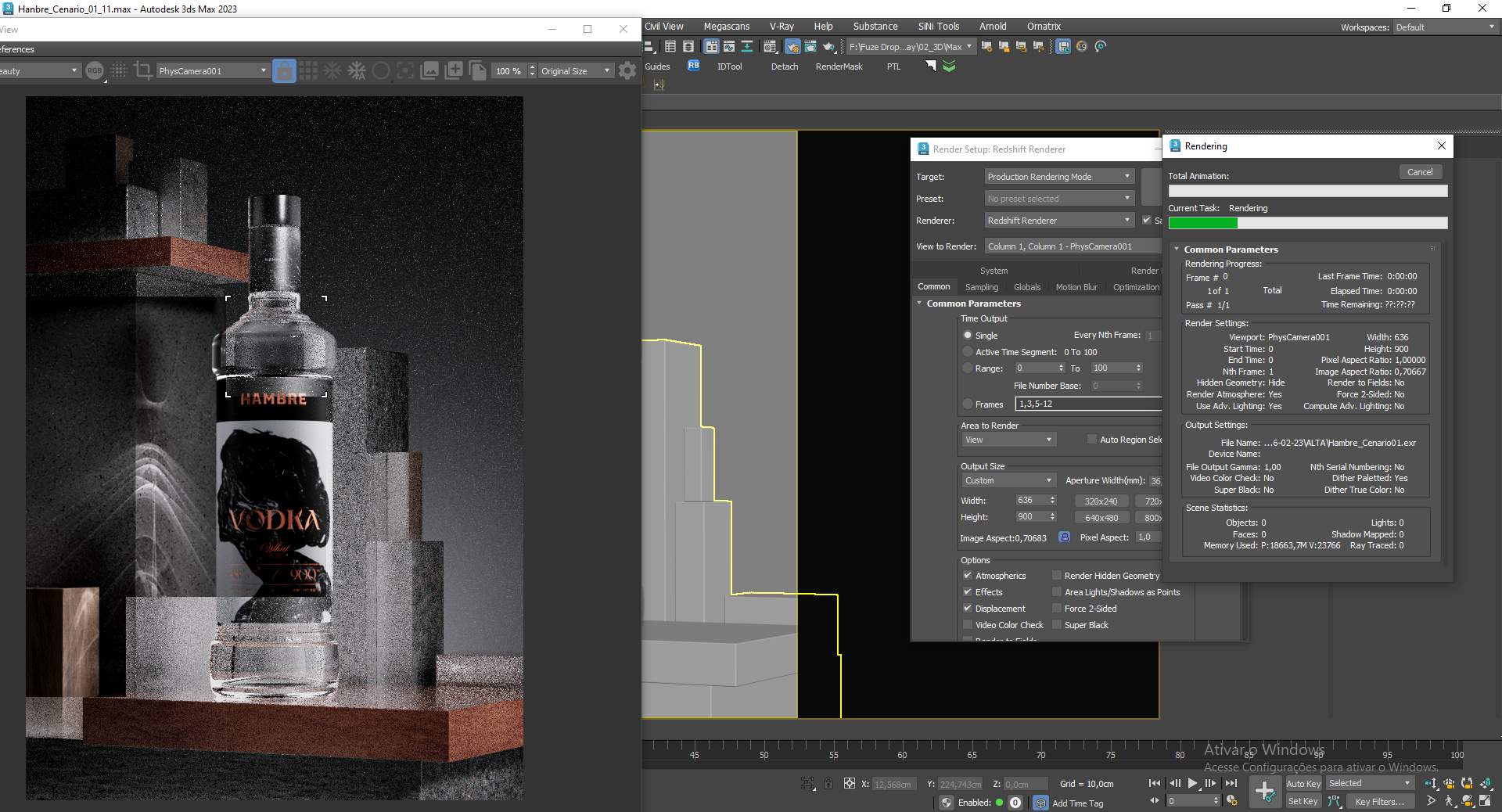The image size is (1502, 812).
Task: Switch to the Sampling tab
Action: [x=981, y=287]
